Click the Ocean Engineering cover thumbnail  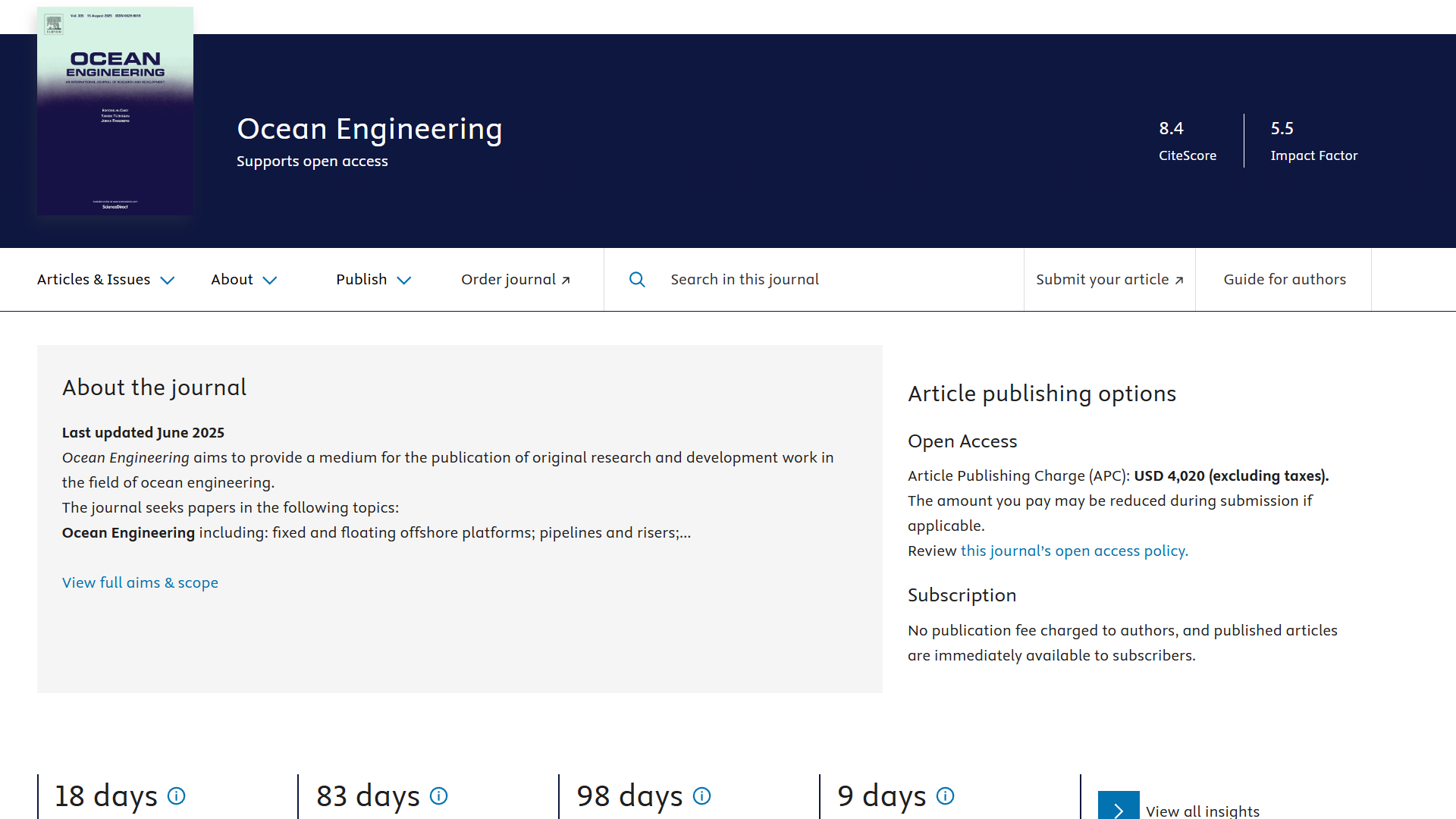coord(115,111)
